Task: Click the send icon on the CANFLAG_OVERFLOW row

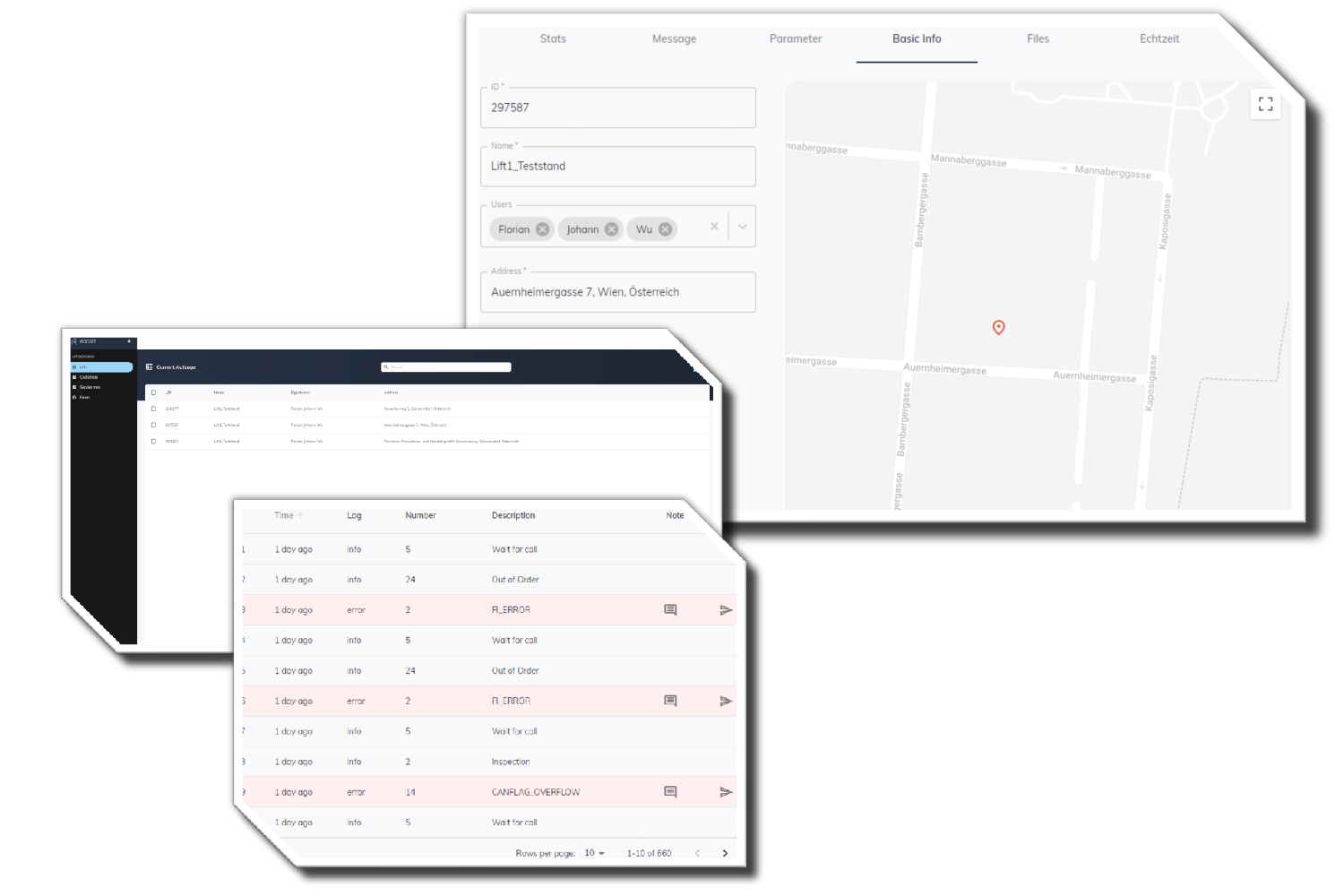Action: (x=726, y=792)
